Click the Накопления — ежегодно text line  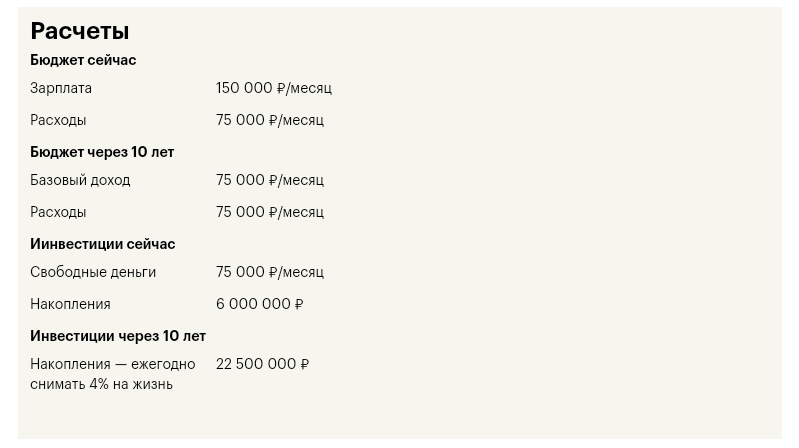113,364
